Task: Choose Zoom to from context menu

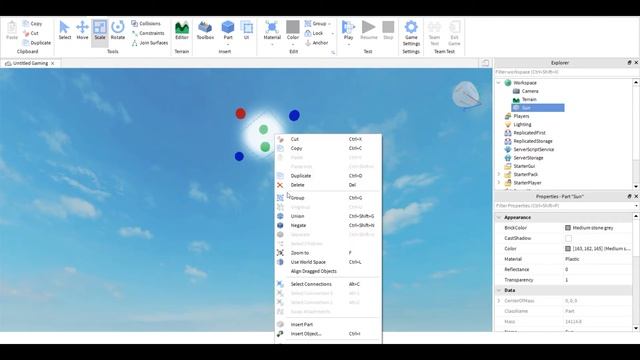Action: [328, 253]
